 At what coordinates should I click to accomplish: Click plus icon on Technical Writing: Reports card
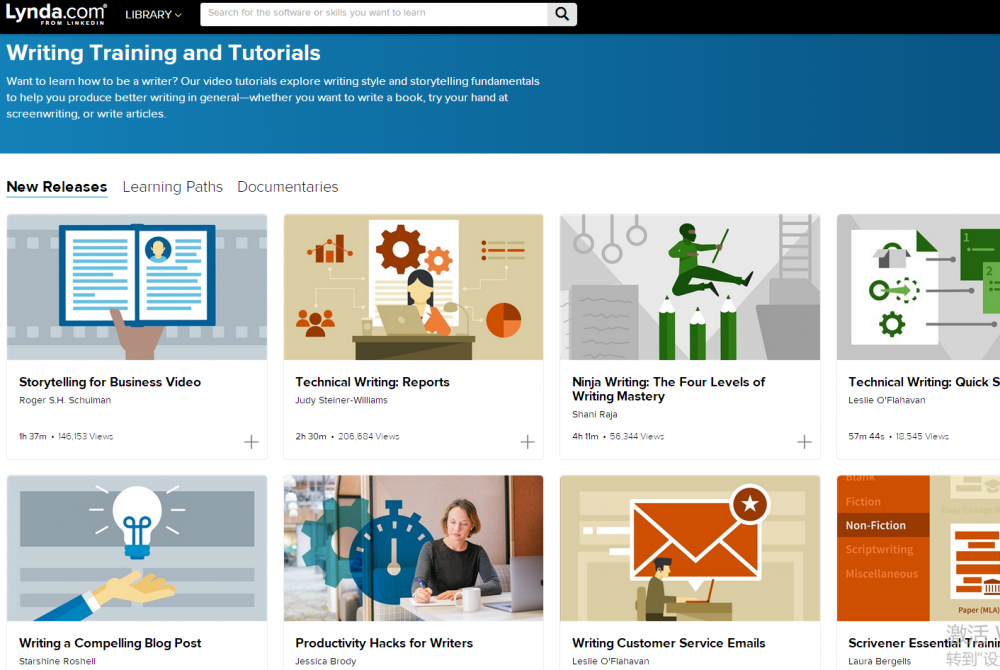click(x=527, y=442)
